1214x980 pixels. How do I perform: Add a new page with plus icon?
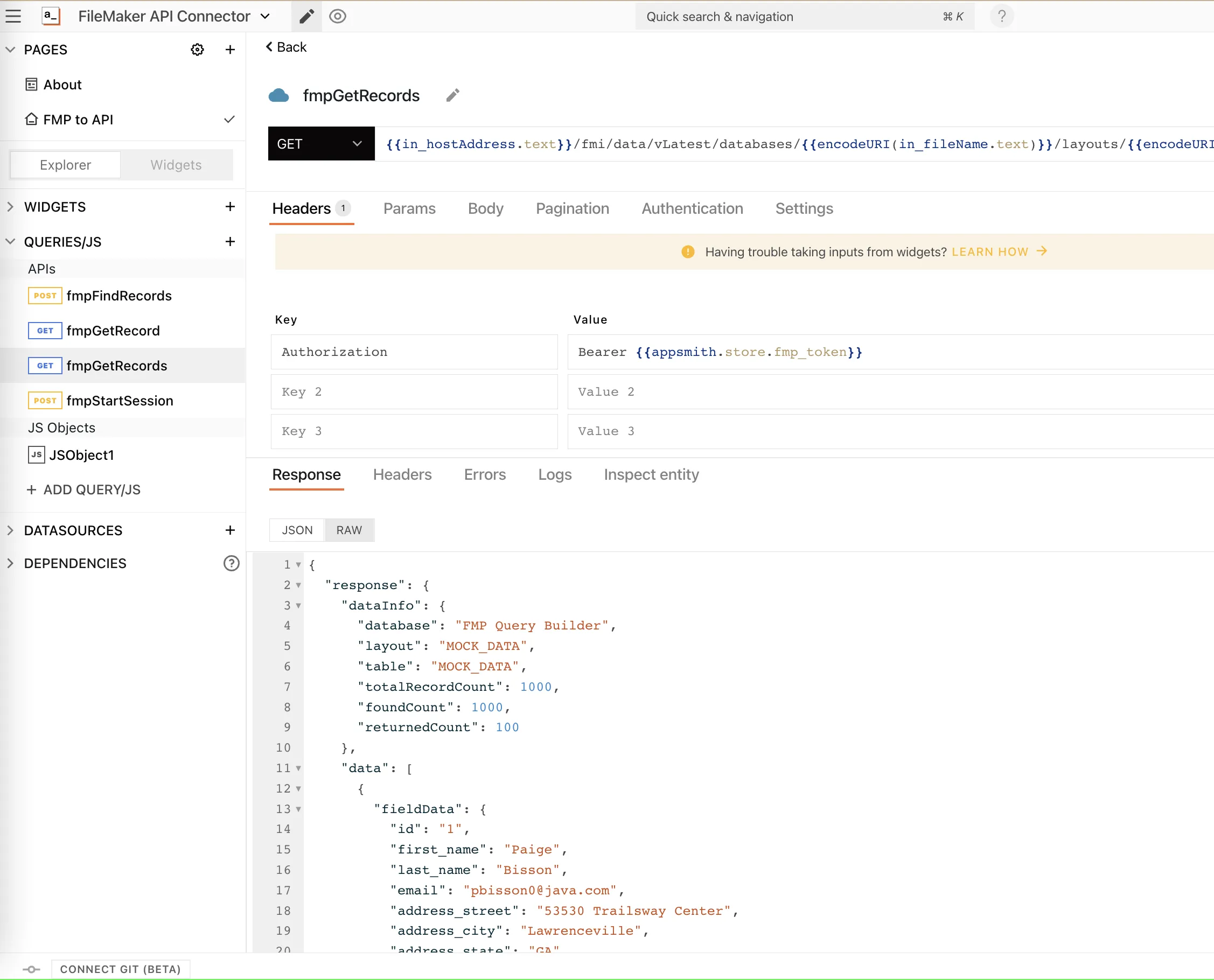[230, 49]
